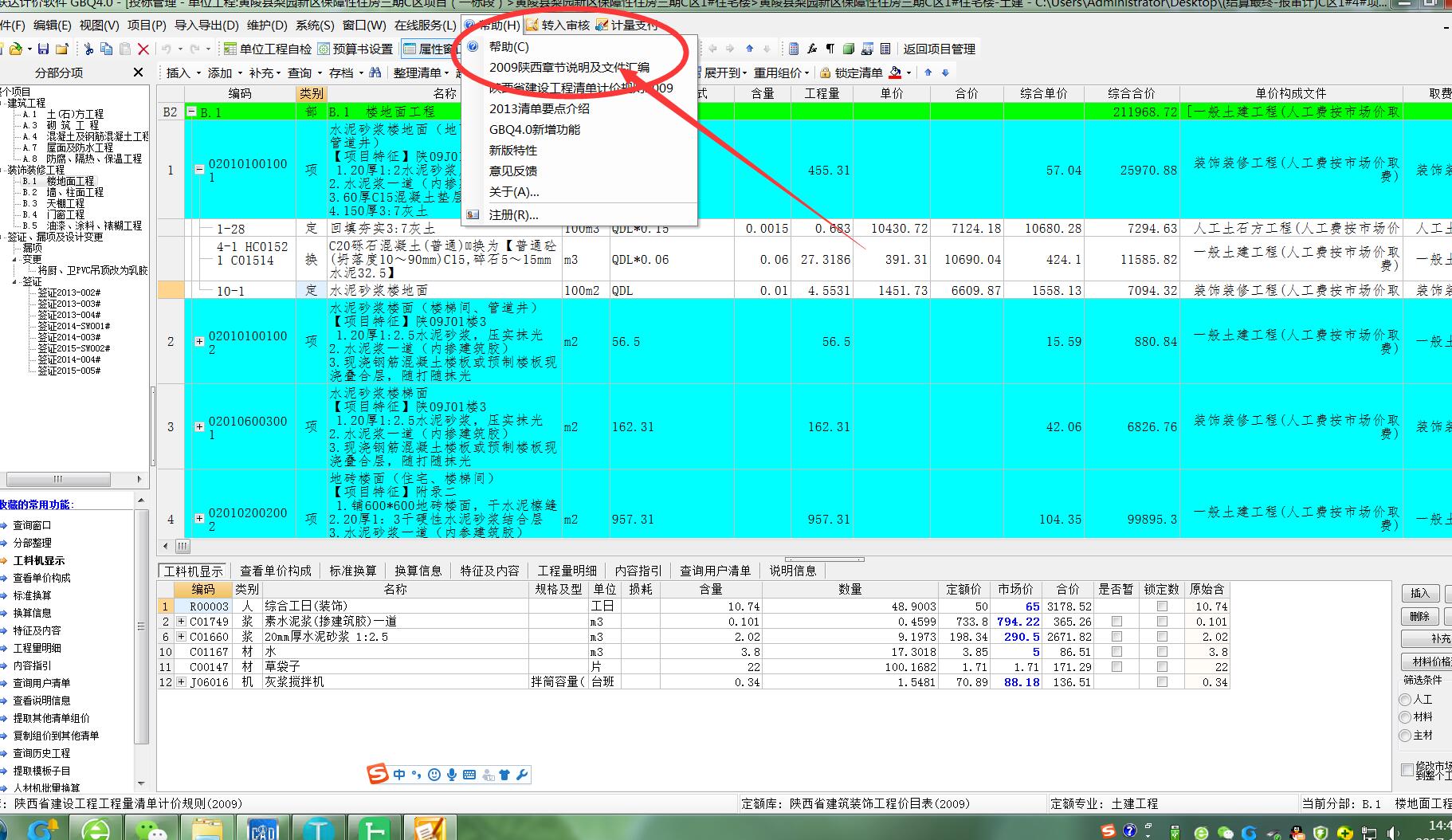Click the green shield tray icon
Viewport: 1452px width, 840px height.
[1321, 832]
